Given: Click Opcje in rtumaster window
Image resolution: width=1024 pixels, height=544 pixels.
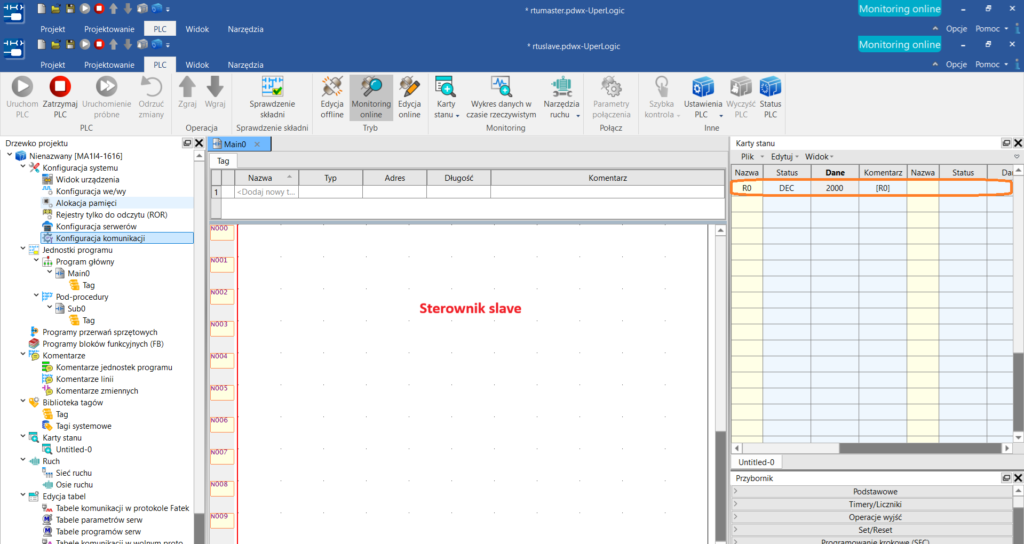Looking at the screenshot, I should click(x=956, y=28).
